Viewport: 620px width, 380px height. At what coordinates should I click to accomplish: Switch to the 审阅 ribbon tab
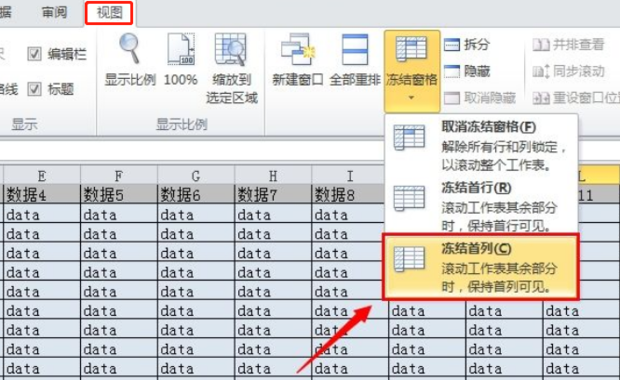pos(54,13)
